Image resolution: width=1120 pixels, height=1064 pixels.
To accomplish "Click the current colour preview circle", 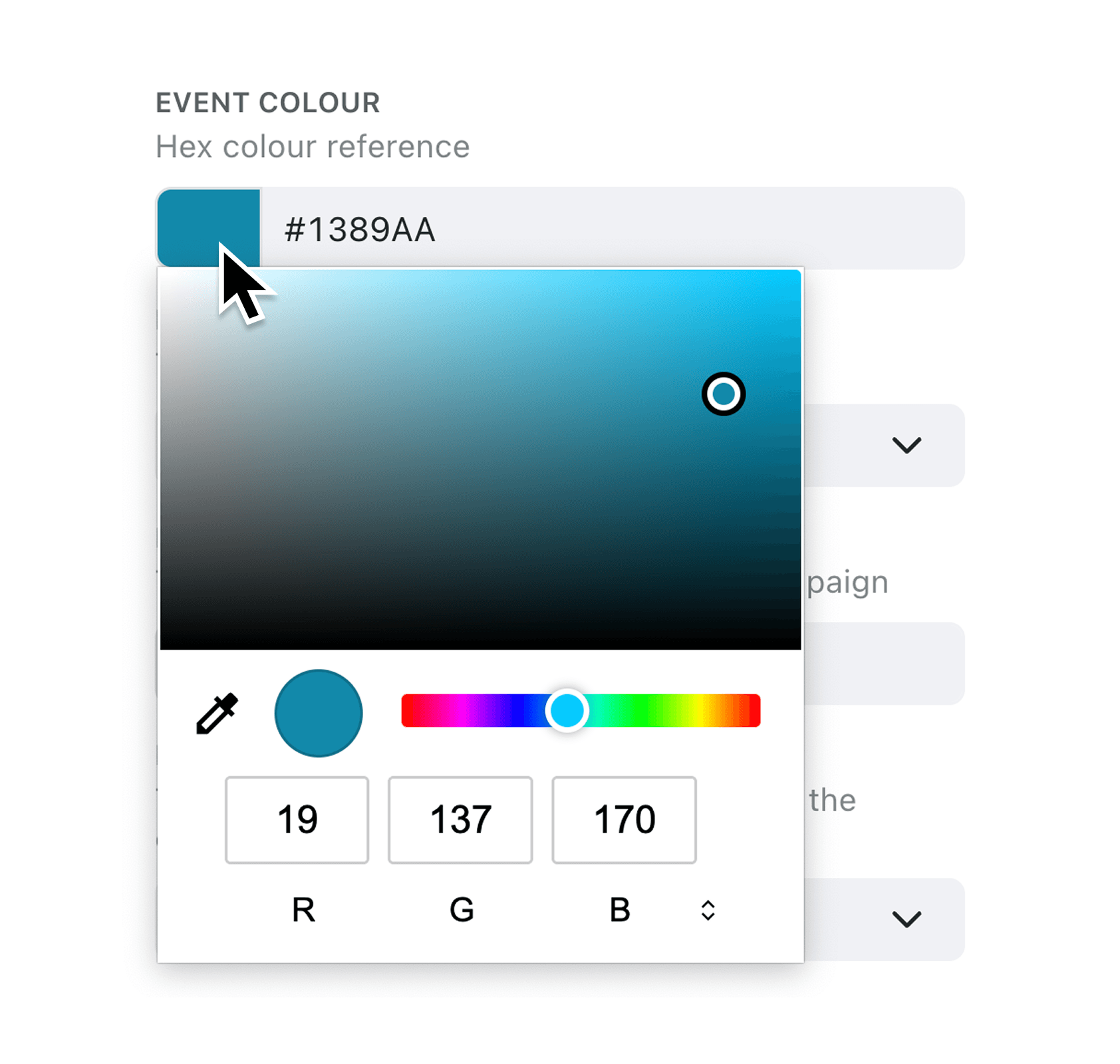I will [319, 714].
